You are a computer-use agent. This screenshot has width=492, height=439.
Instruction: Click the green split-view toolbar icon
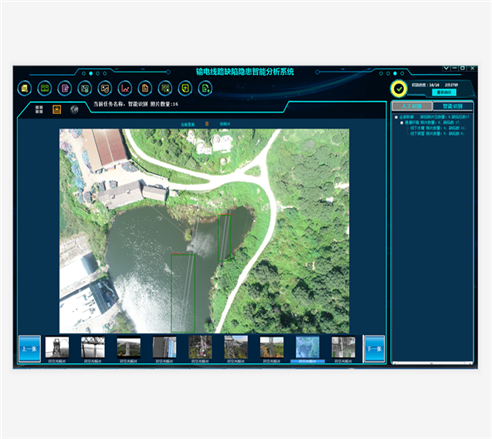click(45, 88)
